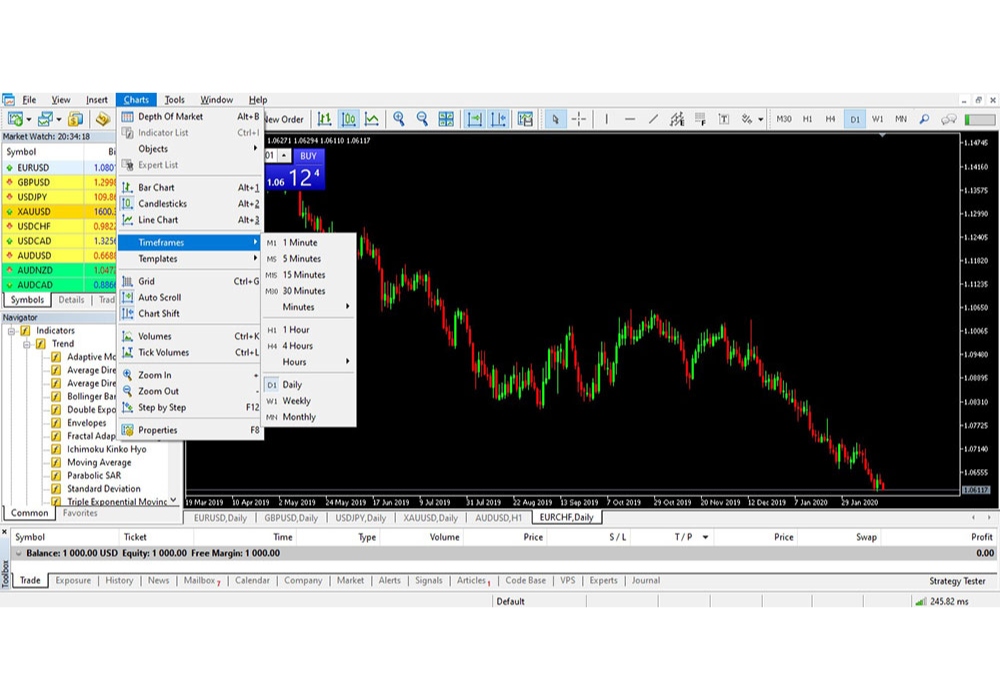Choose 1 Minute timeframe

point(309,242)
